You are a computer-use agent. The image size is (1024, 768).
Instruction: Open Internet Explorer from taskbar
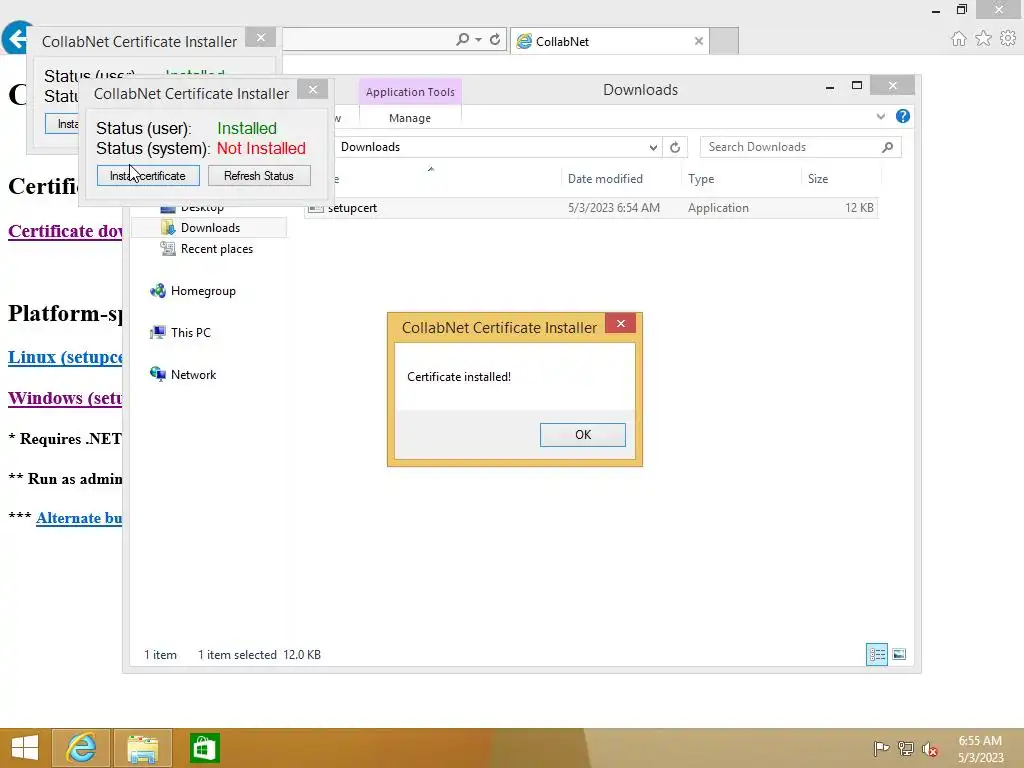pyautogui.click(x=81, y=748)
